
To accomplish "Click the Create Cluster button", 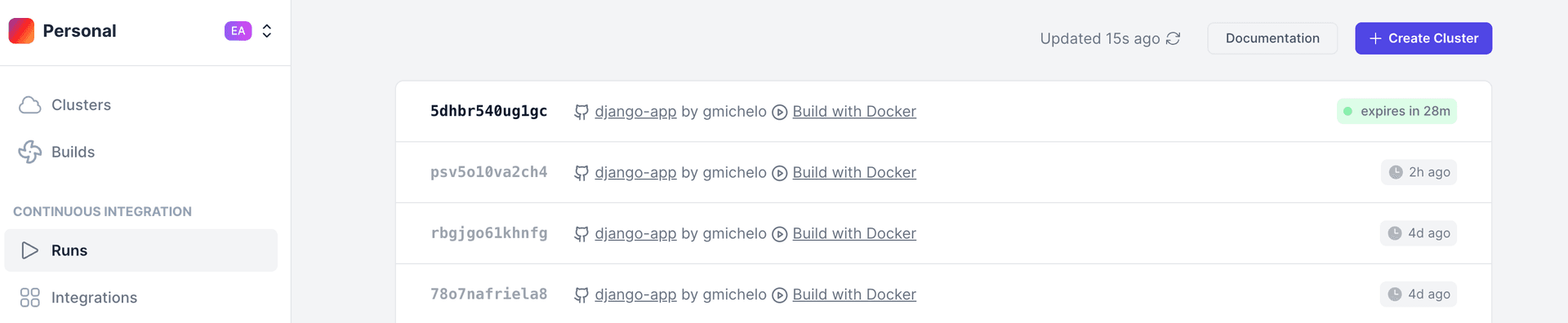I will tap(1423, 38).
